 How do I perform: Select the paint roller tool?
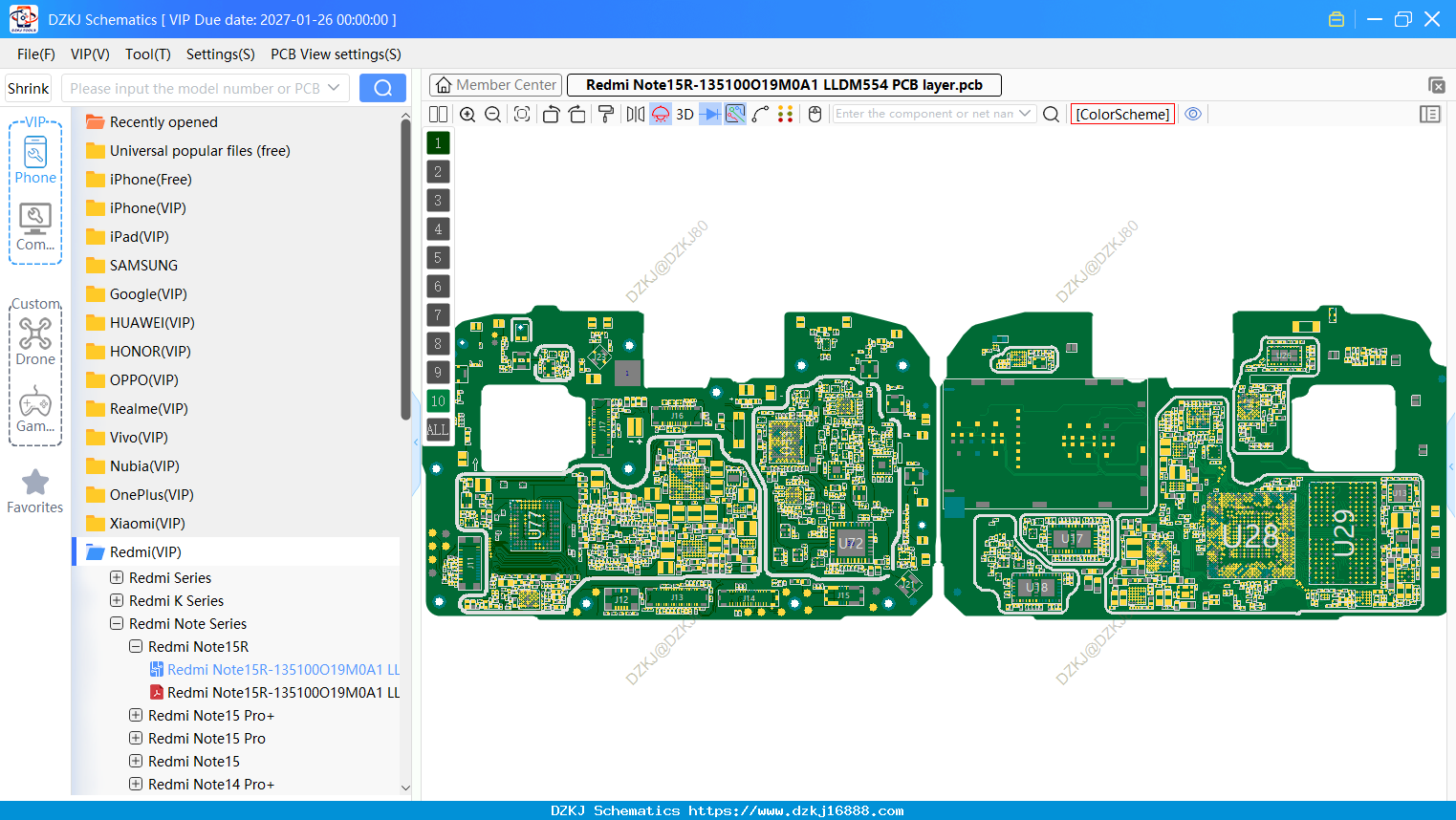tap(606, 114)
